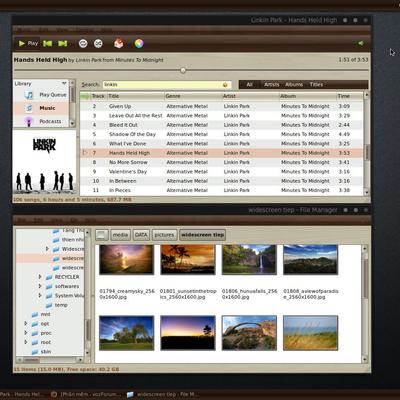Skip to the next track
400x400 pixels.
coord(63,43)
